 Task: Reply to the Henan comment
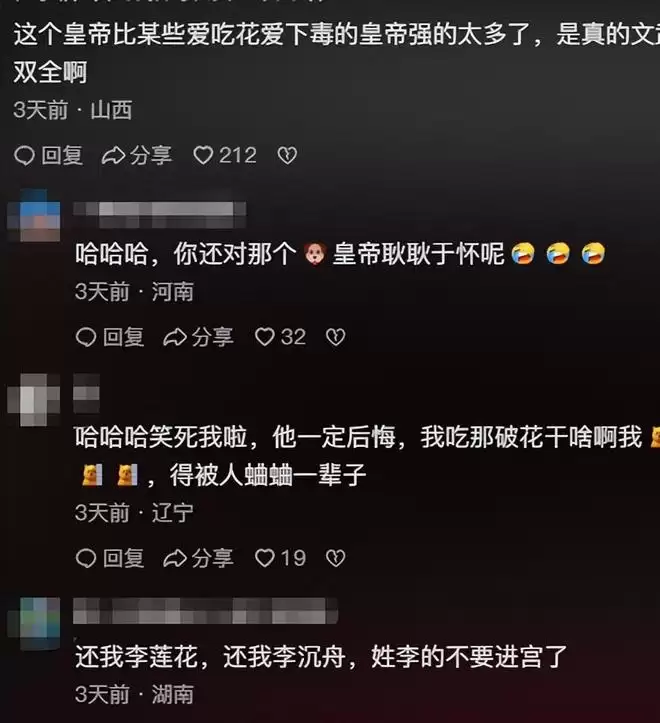coord(110,337)
